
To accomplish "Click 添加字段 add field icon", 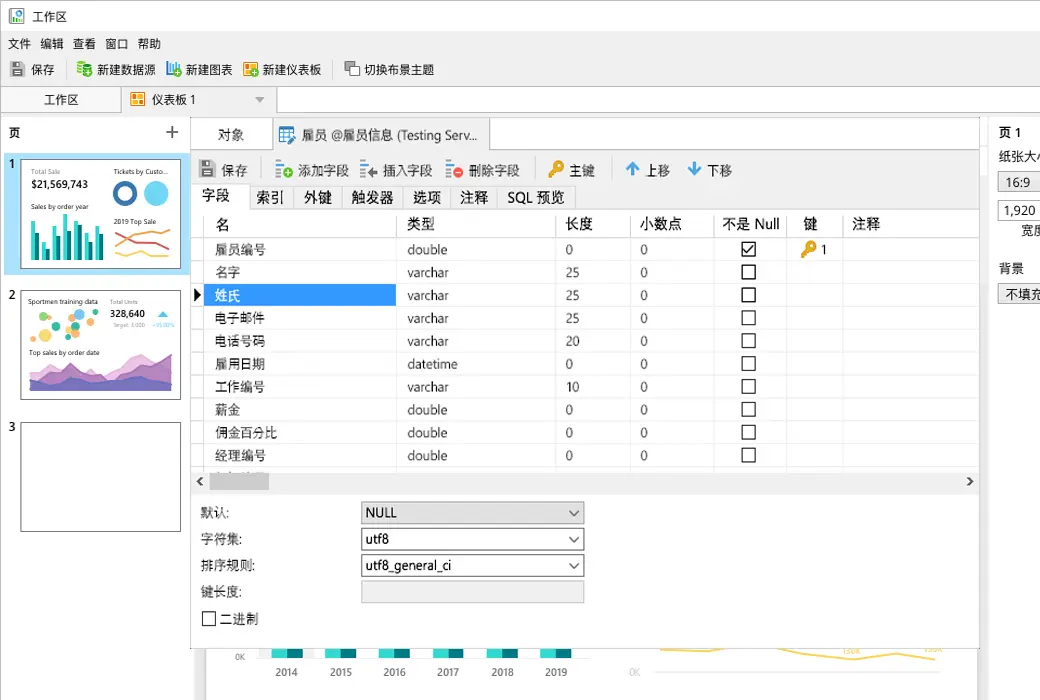I will [x=284, y=170].
